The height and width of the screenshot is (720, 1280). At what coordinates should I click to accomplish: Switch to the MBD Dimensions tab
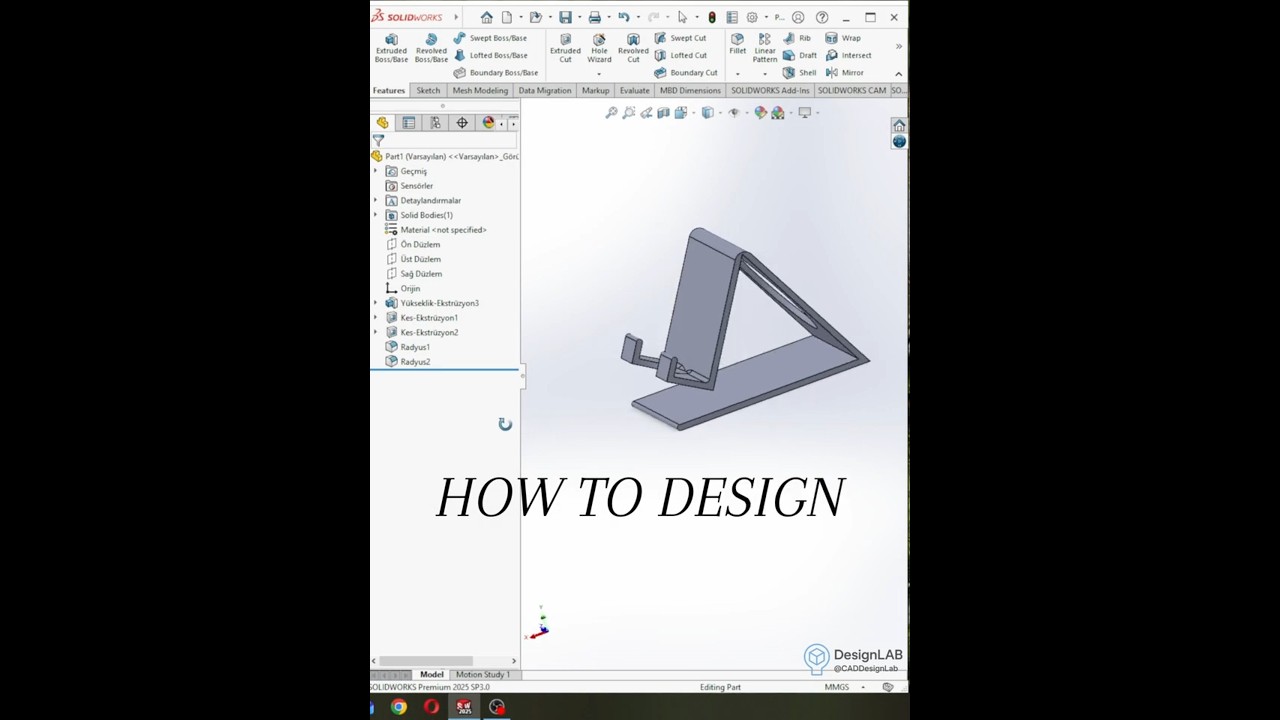click(x=690, y=90)
